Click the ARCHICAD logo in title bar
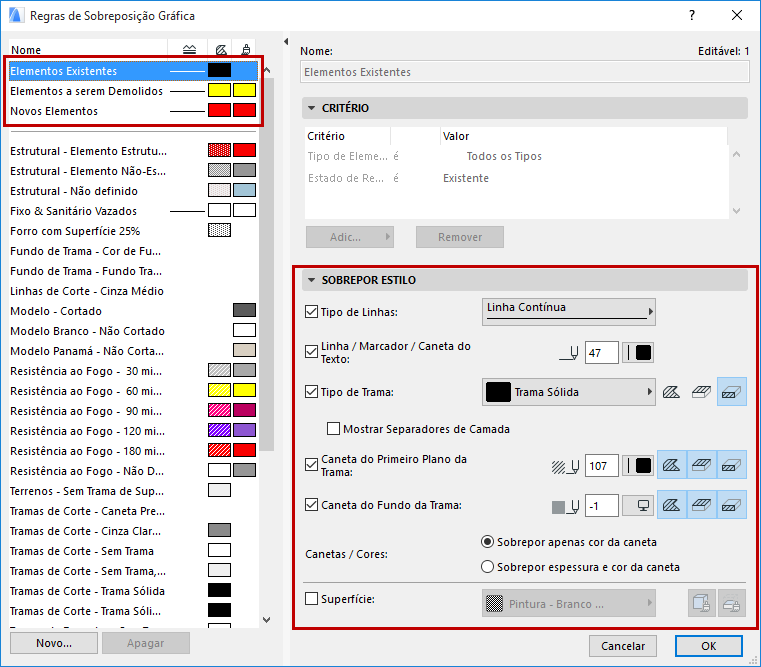Viewport: 761px width, 667px height. pos(16,15)
